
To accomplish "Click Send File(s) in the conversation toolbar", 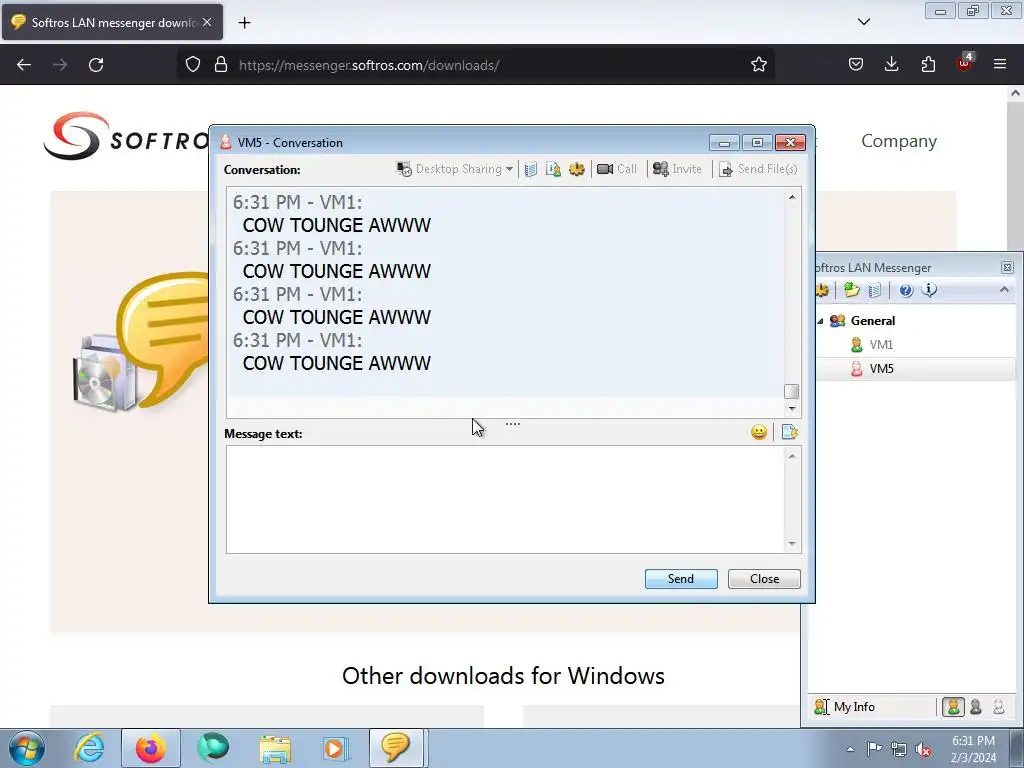I will pos(758,169).
